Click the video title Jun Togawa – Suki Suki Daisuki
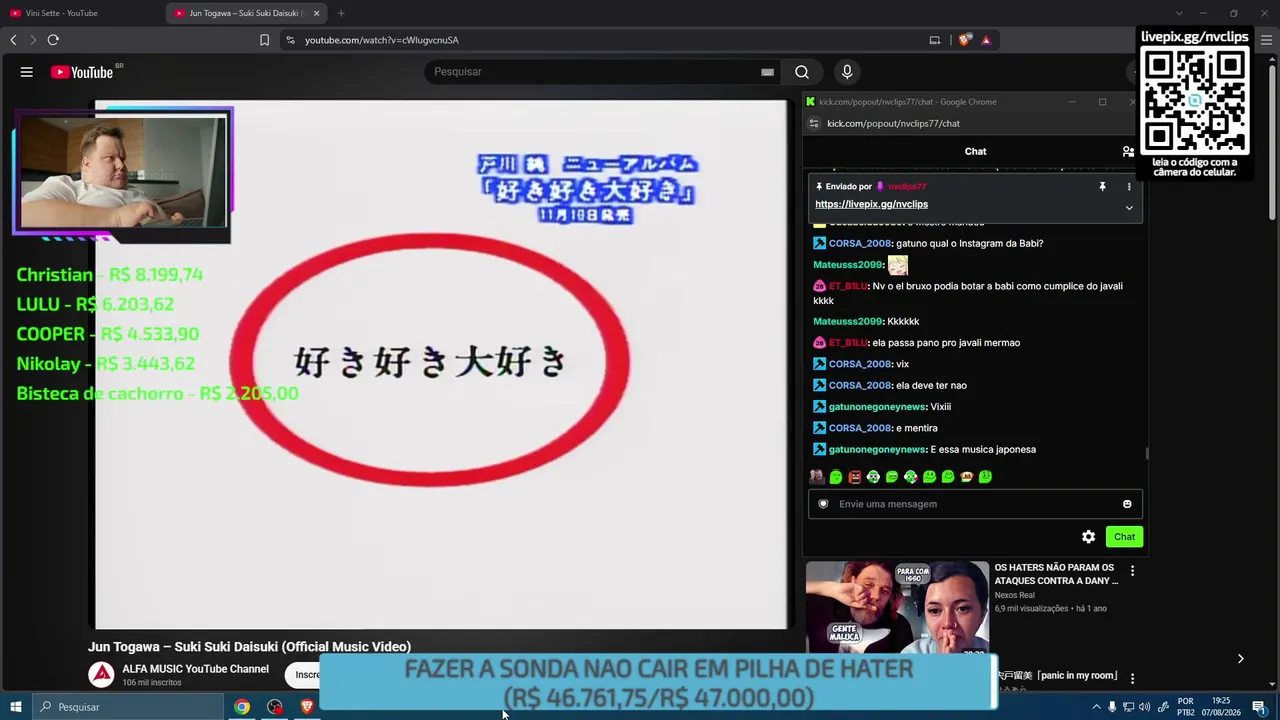Image resolution: width=1280 pixels, height=720 pixels. point(249,647)
